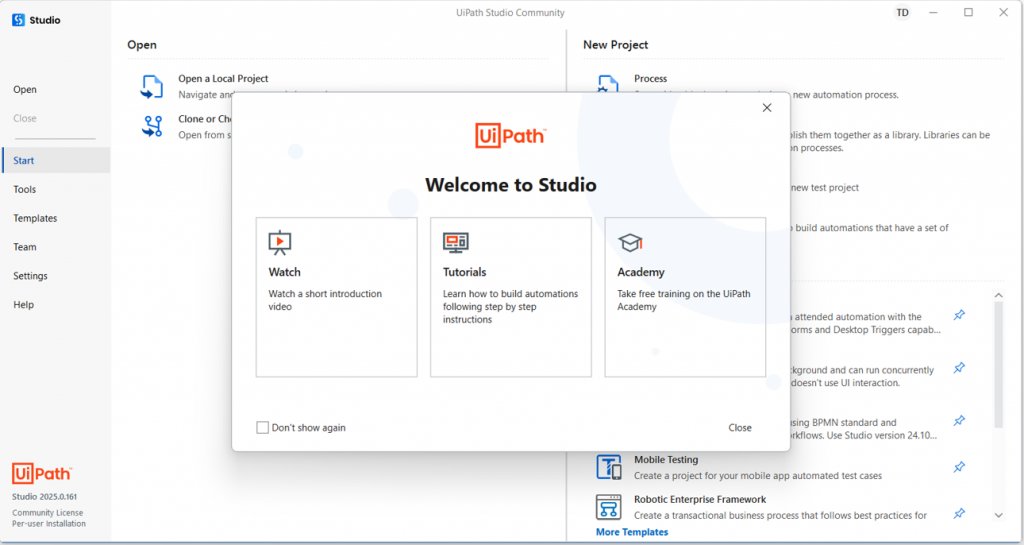Click the Studio logo in top-left corner
Screen dimensions: 1024x545
18,20
